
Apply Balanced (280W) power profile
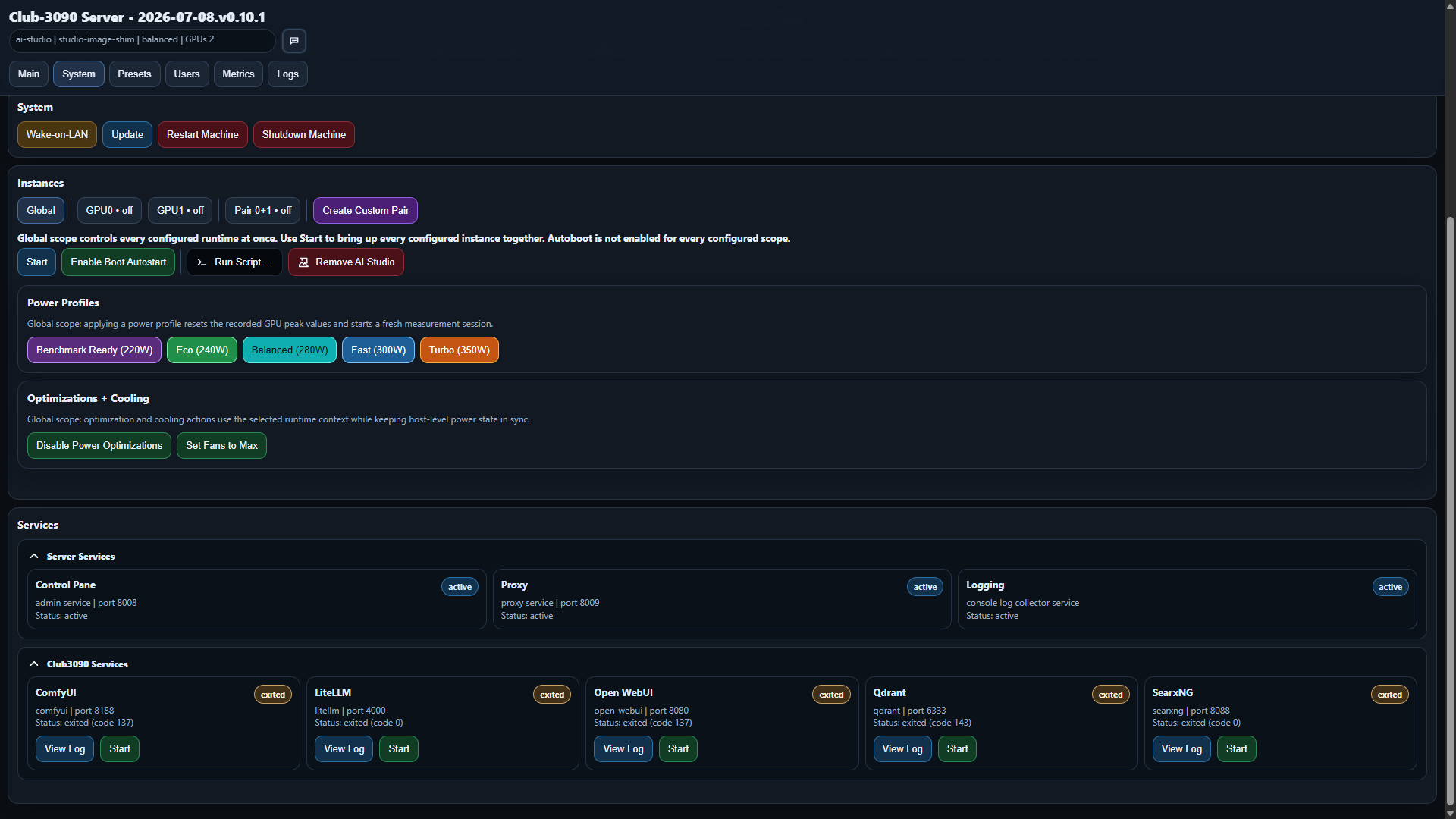click(x=290, y=350)
